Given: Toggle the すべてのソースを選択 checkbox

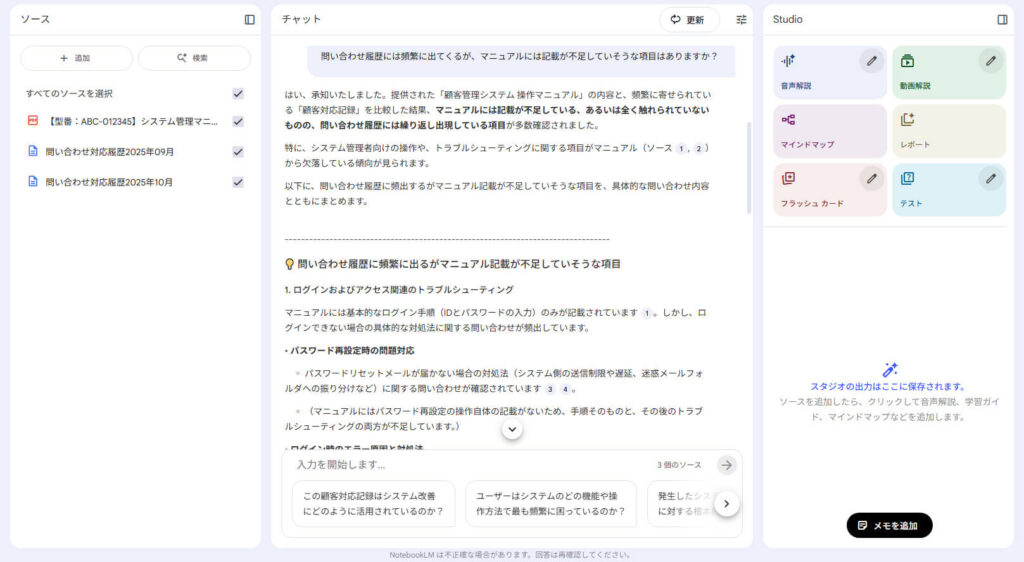Looking at the screenshot, I should coord(238,93).
